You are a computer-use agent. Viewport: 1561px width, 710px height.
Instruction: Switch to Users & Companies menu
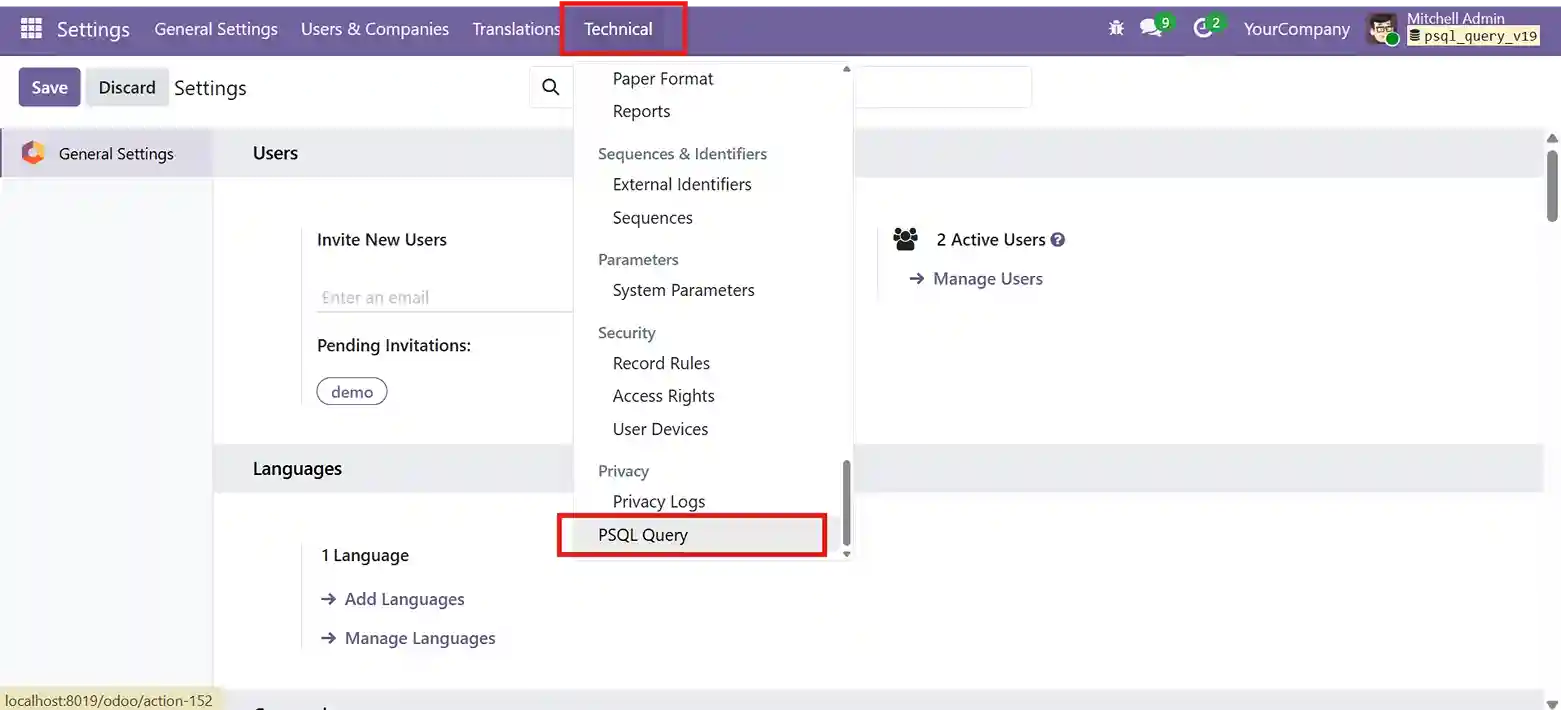pyautogui.click(x=375, y=29)
